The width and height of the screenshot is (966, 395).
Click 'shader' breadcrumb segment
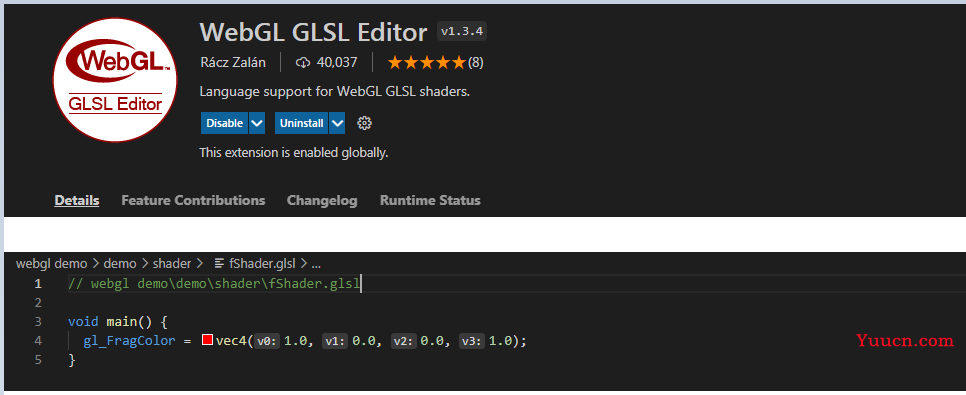tap(172, 264)
